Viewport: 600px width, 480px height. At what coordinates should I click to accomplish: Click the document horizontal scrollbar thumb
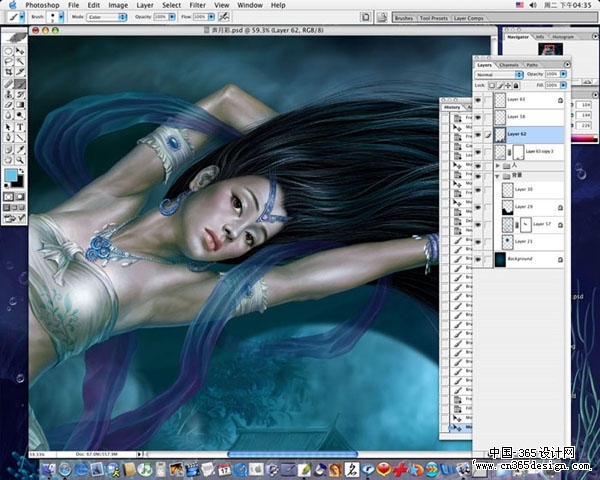pyautogui.click(x=293, y=454)
